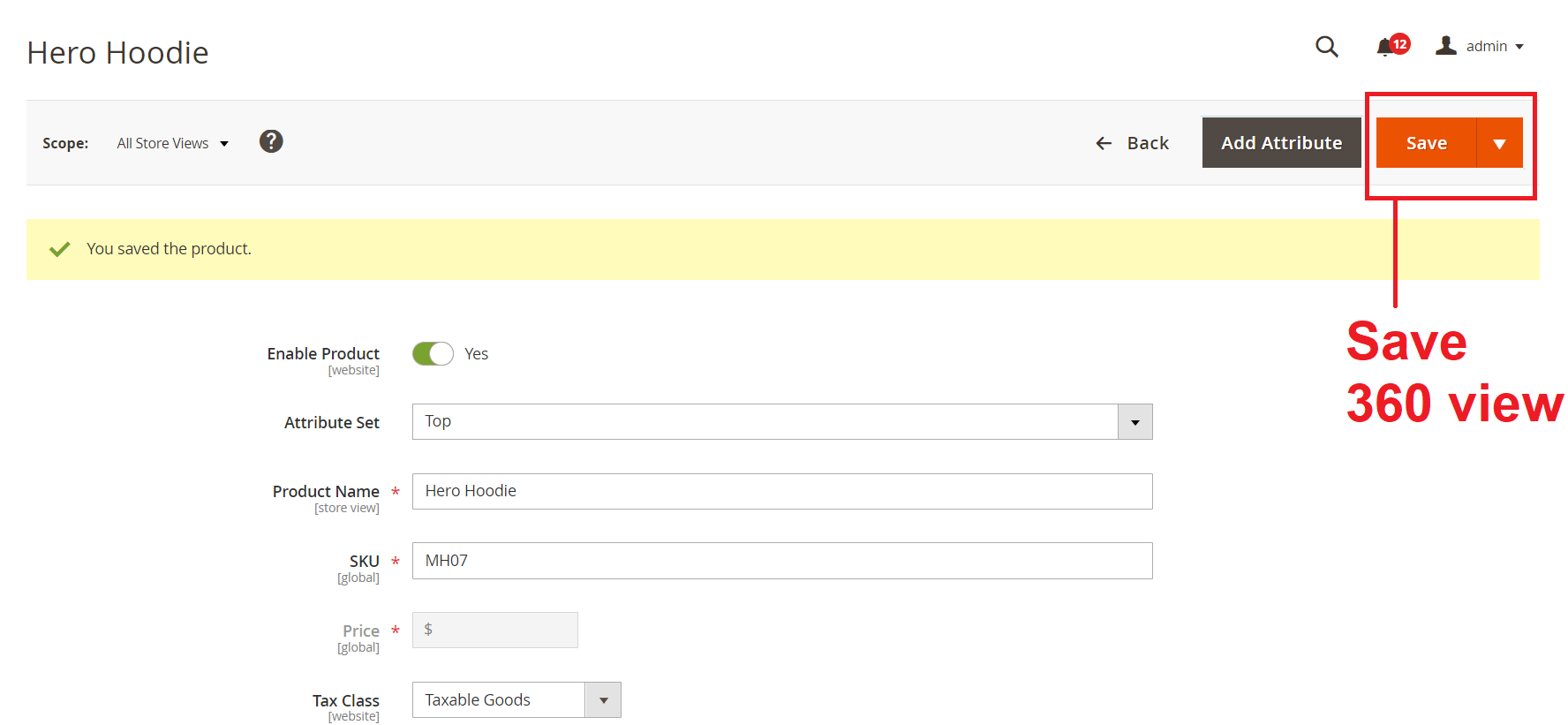The image size is (1568, 725).
Task: Click the Save button
Action: click(x=1426, y=143)
